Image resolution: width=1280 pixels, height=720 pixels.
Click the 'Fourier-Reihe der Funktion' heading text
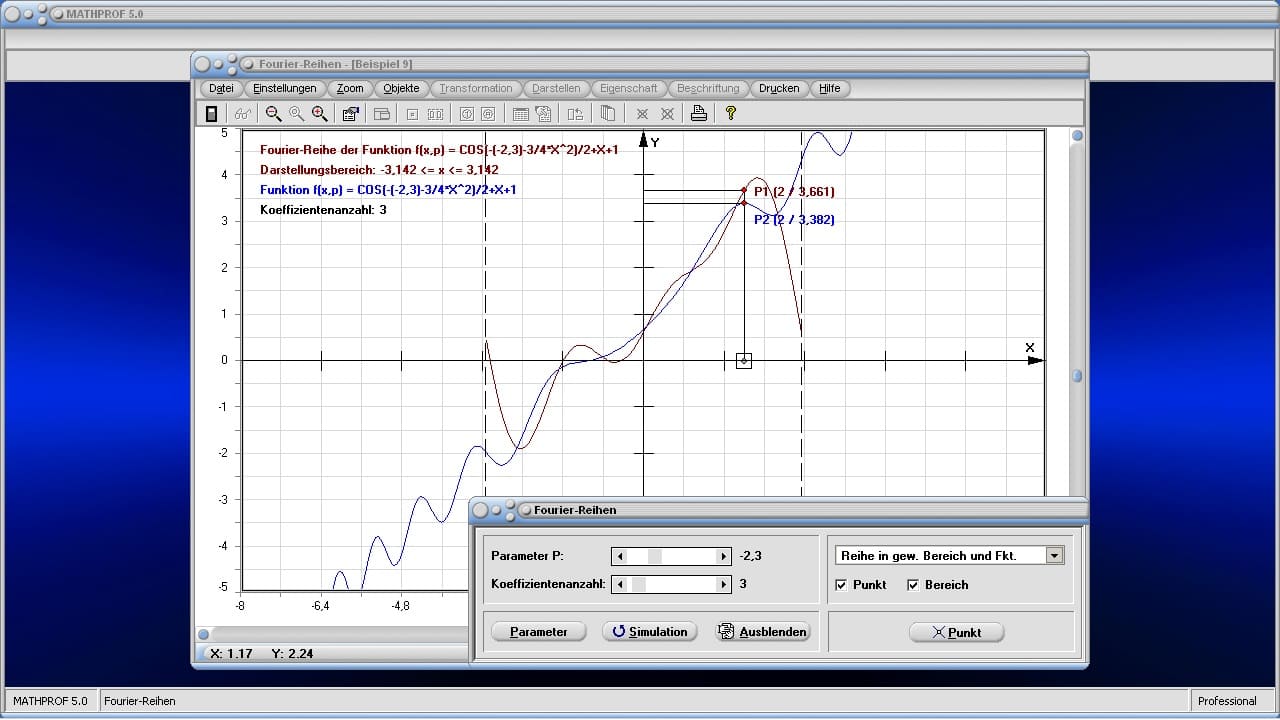(439, 150)
